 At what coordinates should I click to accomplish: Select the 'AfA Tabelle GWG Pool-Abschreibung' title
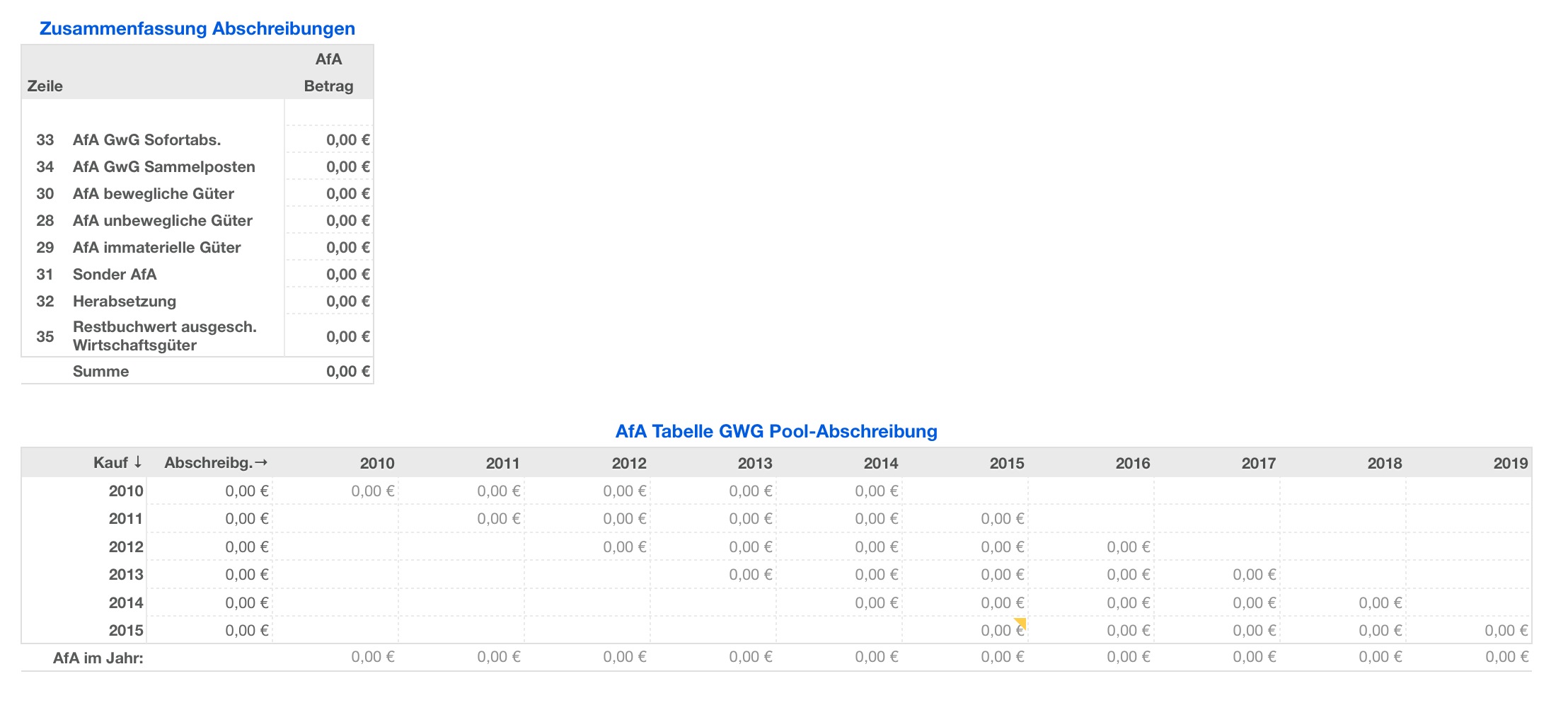pos(776,431)
